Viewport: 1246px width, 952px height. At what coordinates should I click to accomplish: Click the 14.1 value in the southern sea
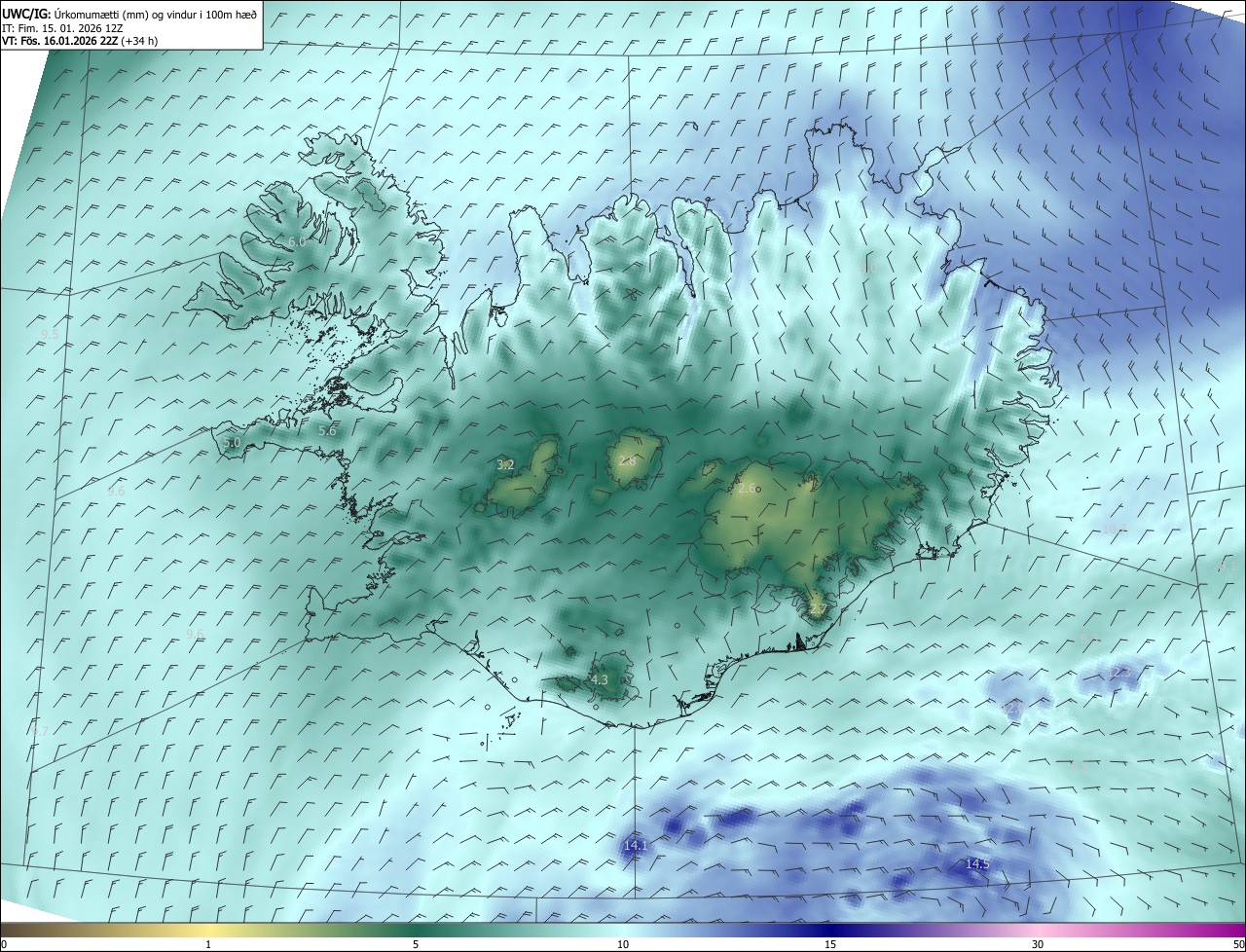[x=636, y=846]
